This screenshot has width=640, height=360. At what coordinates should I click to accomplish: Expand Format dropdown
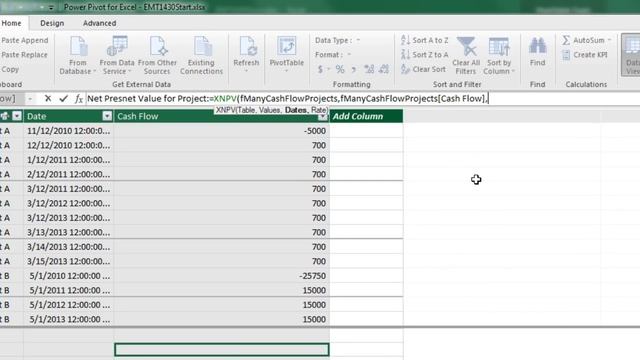coord(349,54)
